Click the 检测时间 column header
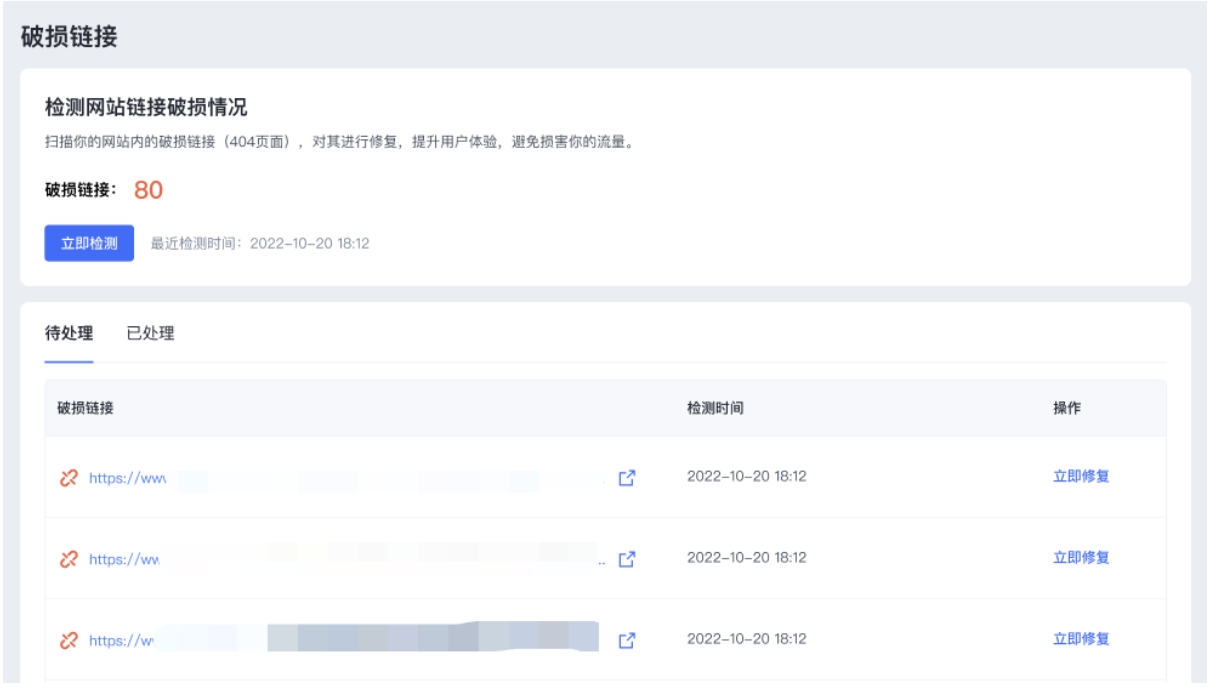The width and height of the screenshot is (1210, 692). (714, 408)
